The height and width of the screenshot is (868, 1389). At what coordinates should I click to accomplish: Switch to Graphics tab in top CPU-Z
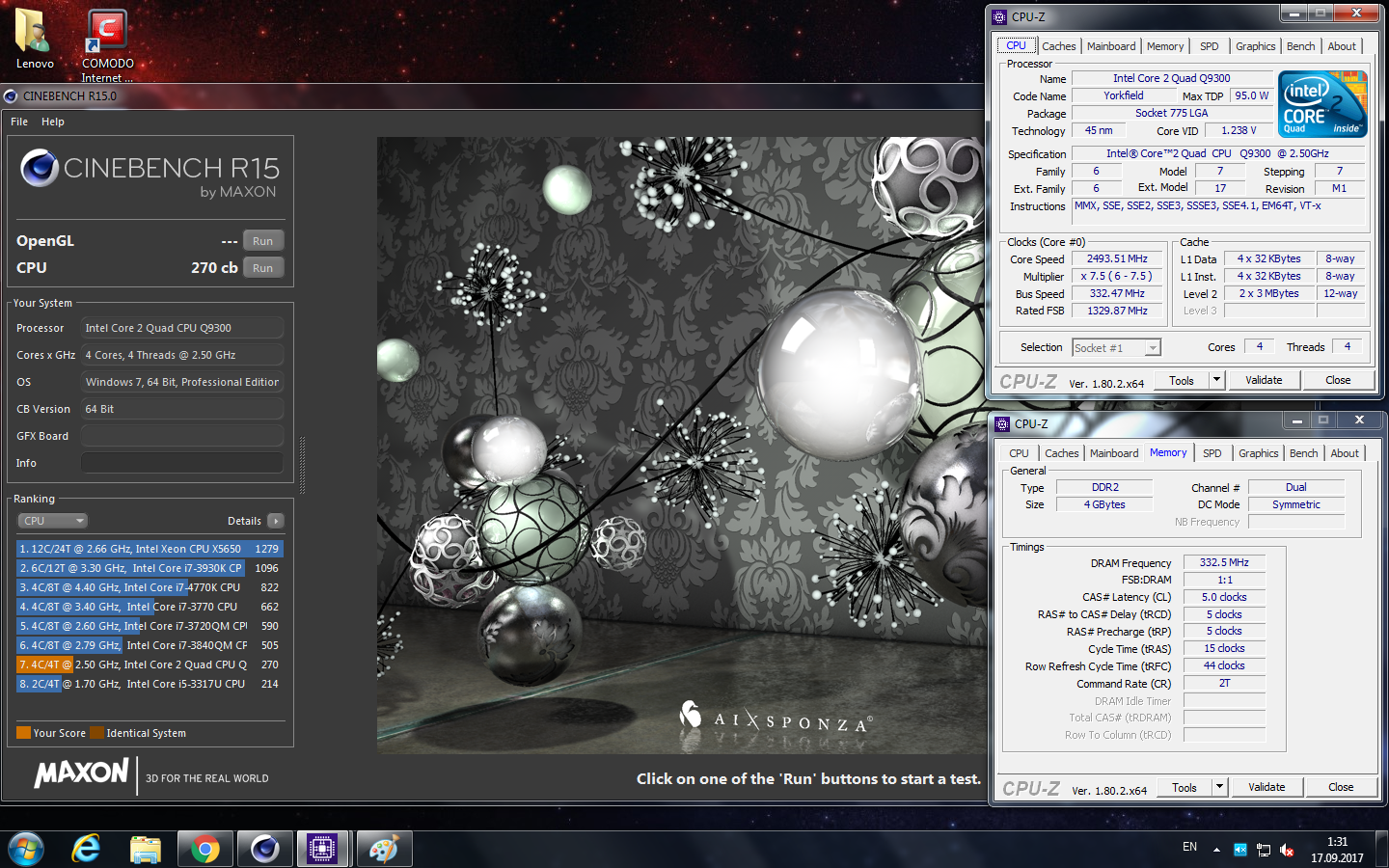click(x=1256, y=46)
